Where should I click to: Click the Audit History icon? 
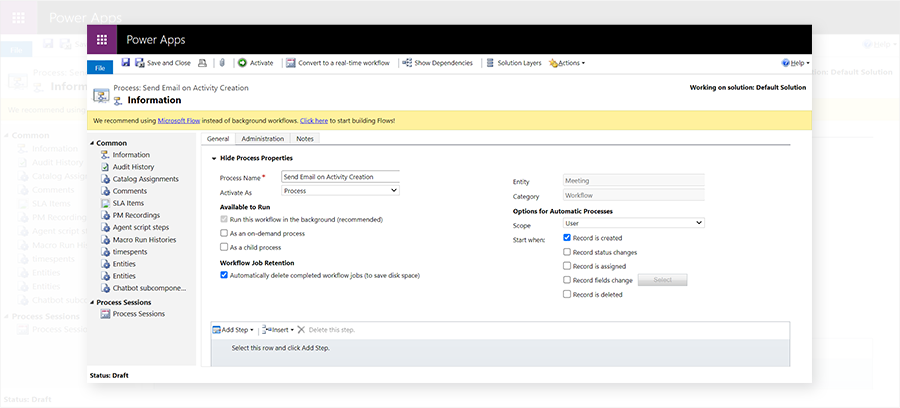[105, 167]
